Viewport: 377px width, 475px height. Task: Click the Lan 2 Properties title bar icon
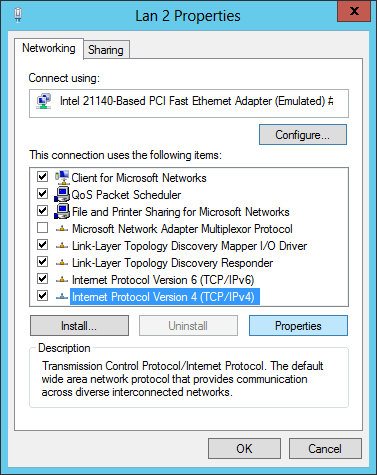(x=18, y=15)
